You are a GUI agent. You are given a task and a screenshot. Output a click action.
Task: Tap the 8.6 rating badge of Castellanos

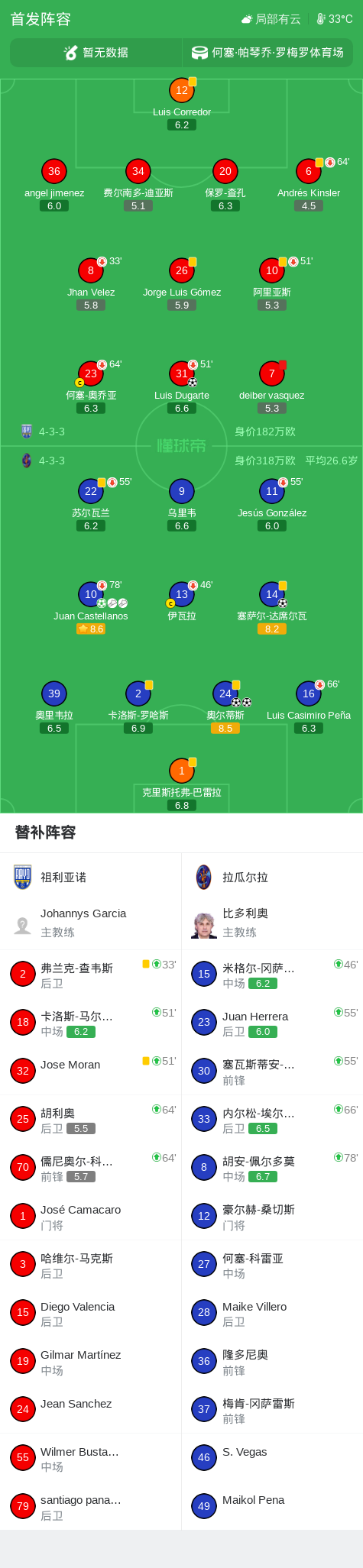click(x=91, y=629)
